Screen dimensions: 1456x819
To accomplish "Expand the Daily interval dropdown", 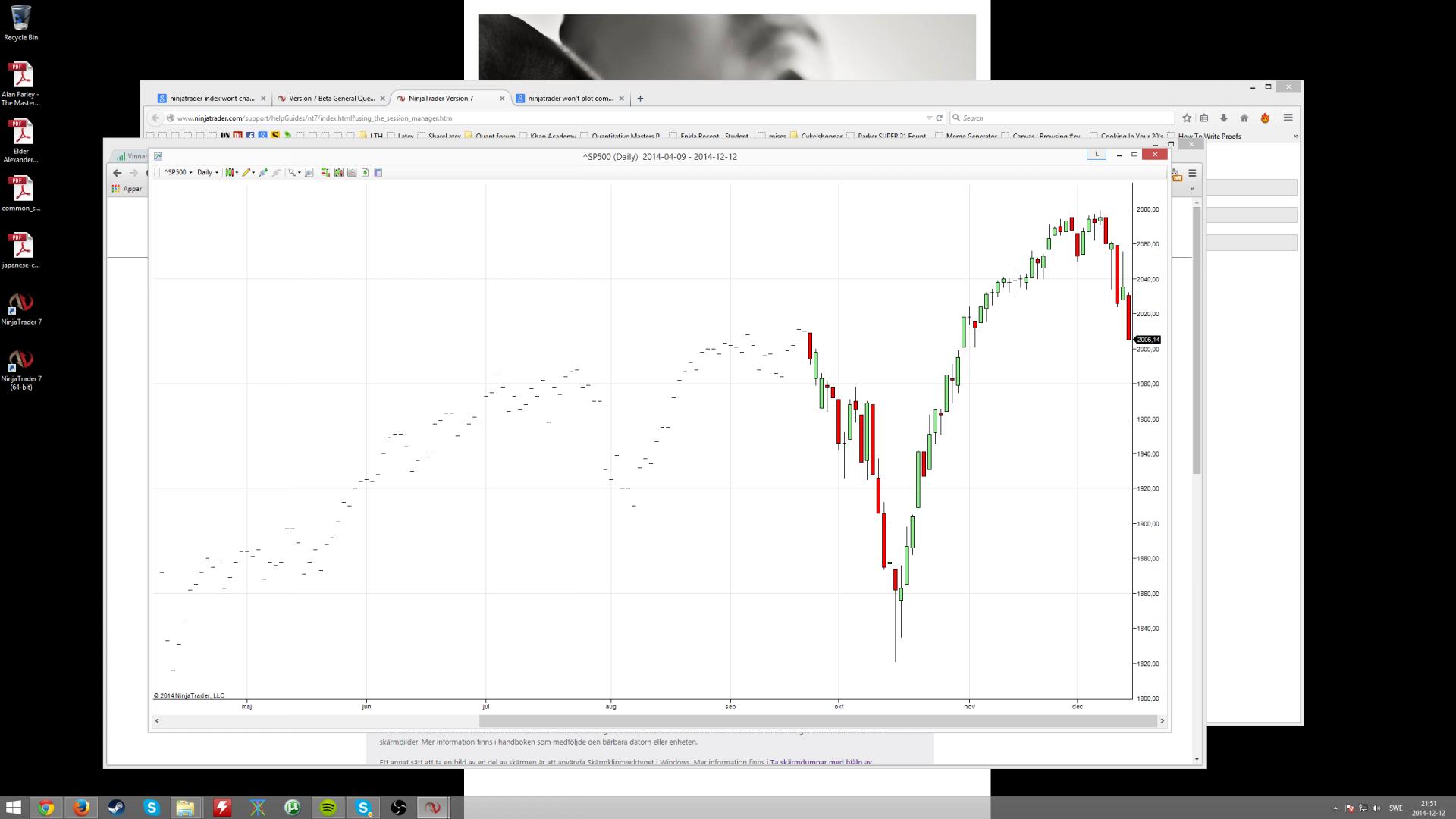I will click(208, 173).
